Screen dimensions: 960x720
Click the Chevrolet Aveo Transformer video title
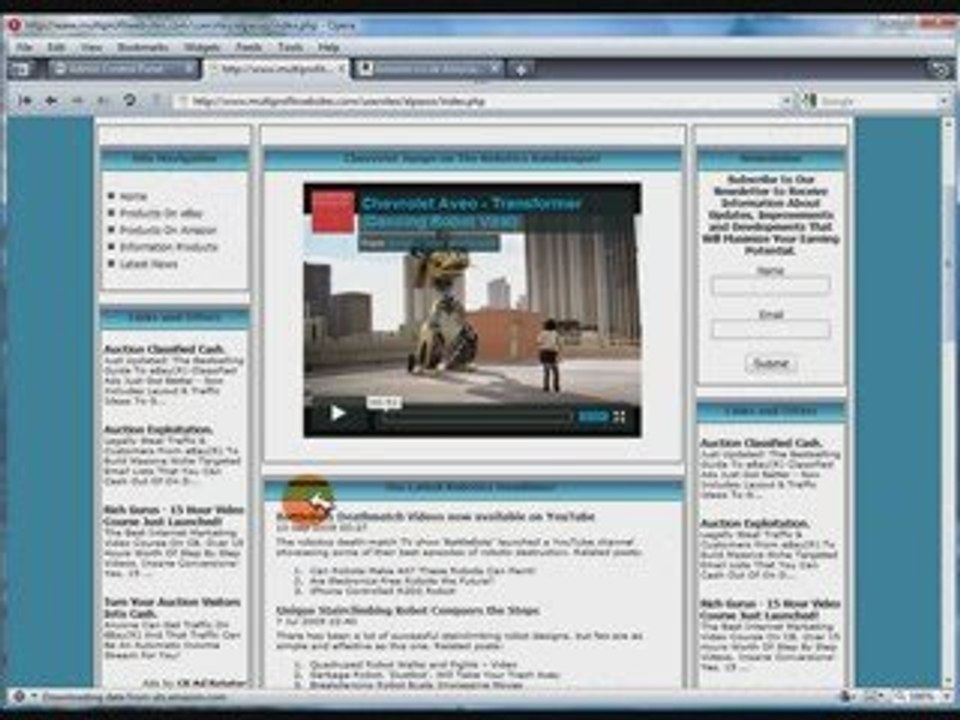click(x=471, y=211)
